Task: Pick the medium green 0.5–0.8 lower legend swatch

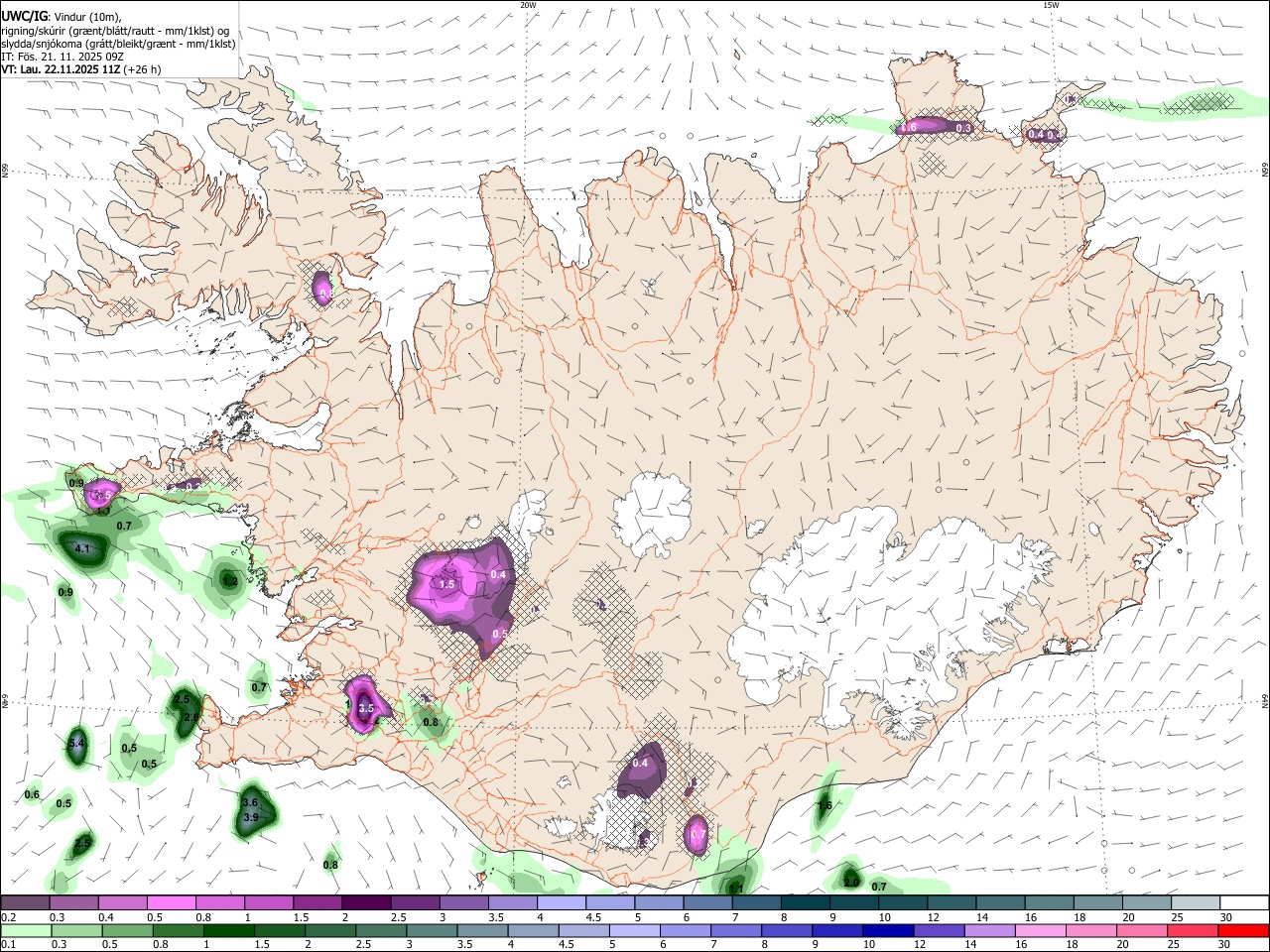Action: pyautogui.click(x=127, y=930)
